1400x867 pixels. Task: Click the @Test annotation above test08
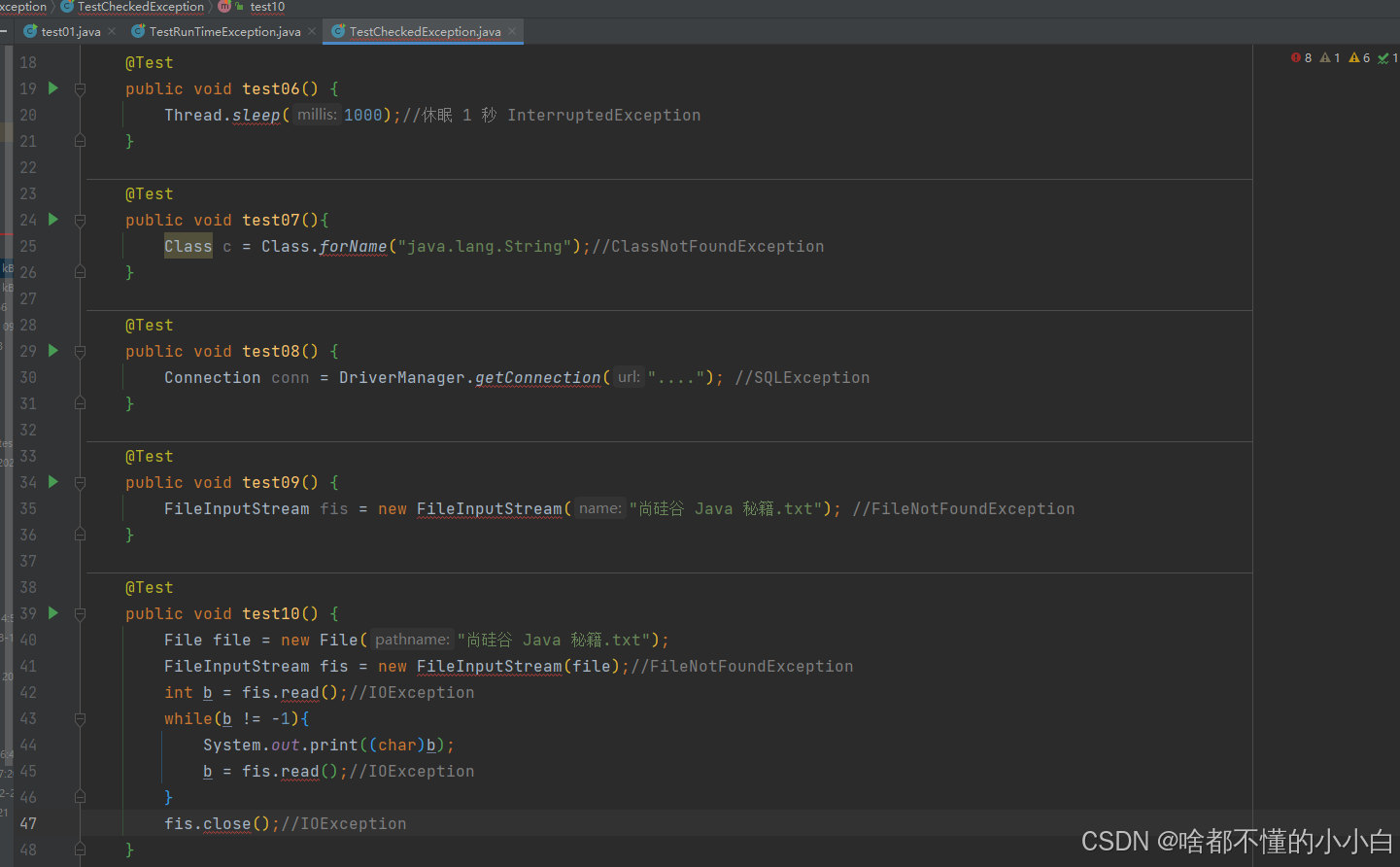point(149,325)
